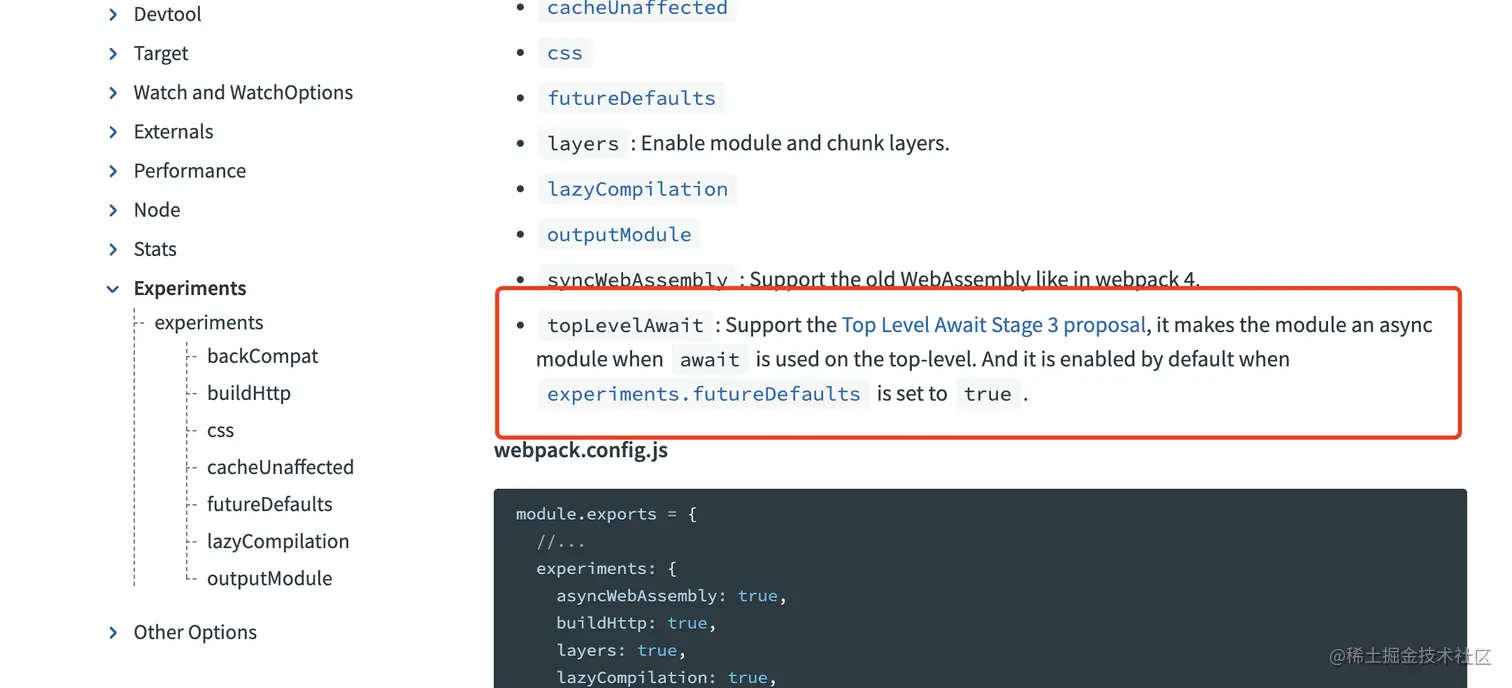This screenshot has height=688, width=1512.
Task: Expand the Watch and WatchOptions chevron
Action: tap(113, 92)
